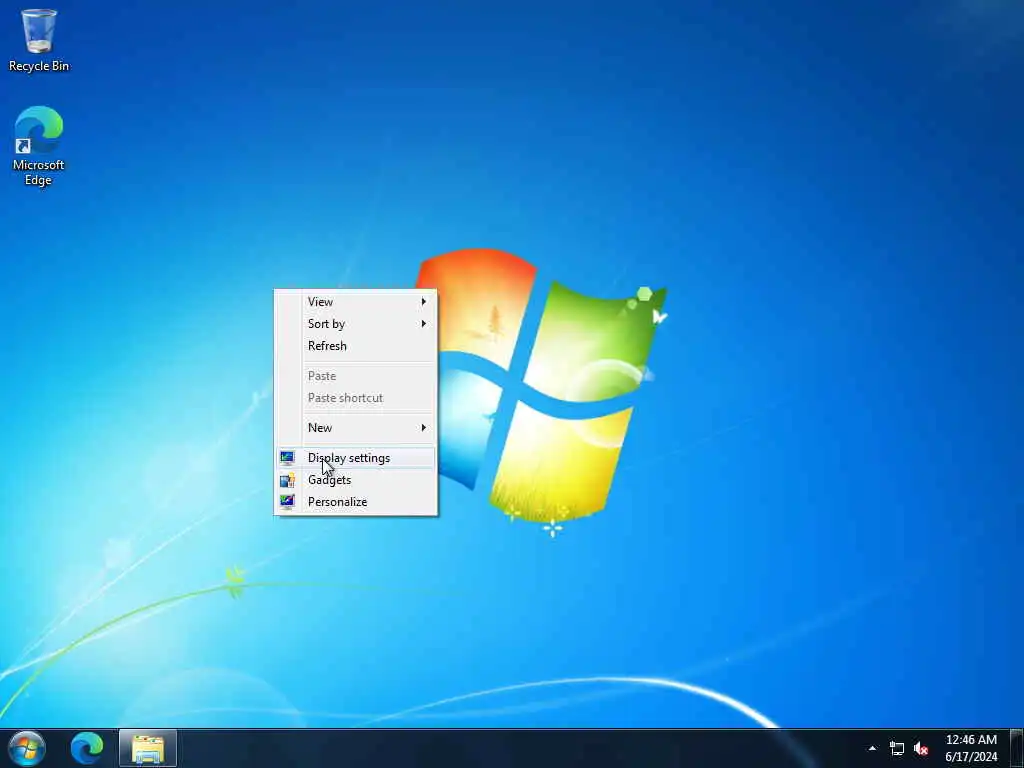Image resolution: width=1024 pixels, height=768 pixels.
Task: Click the grayed-out Paste entry
Action: [355, 376]
